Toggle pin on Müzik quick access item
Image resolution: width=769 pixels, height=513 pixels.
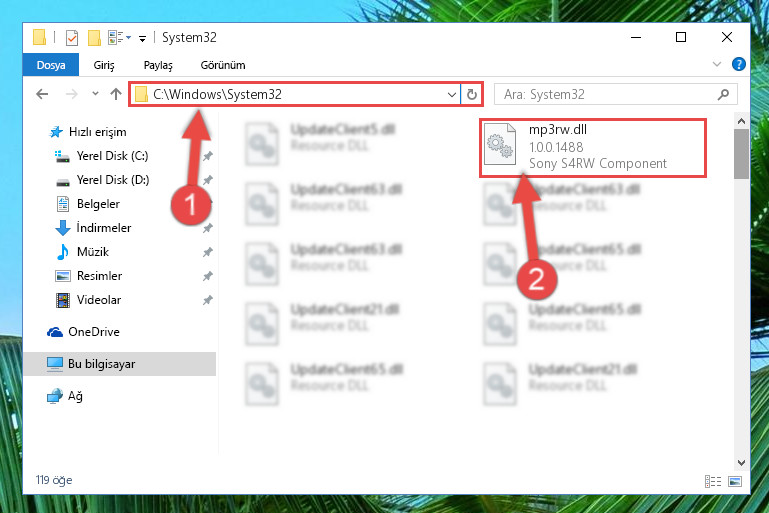[x=208, y=252]
